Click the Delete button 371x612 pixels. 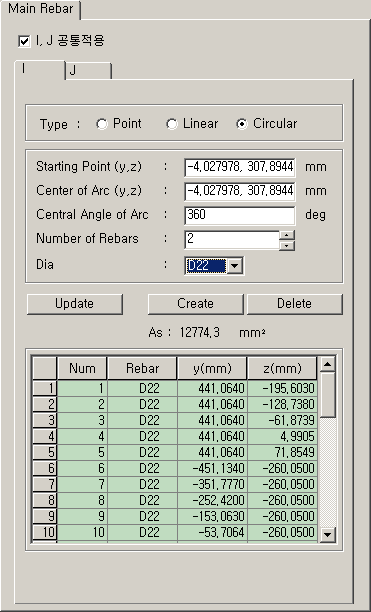295,304
